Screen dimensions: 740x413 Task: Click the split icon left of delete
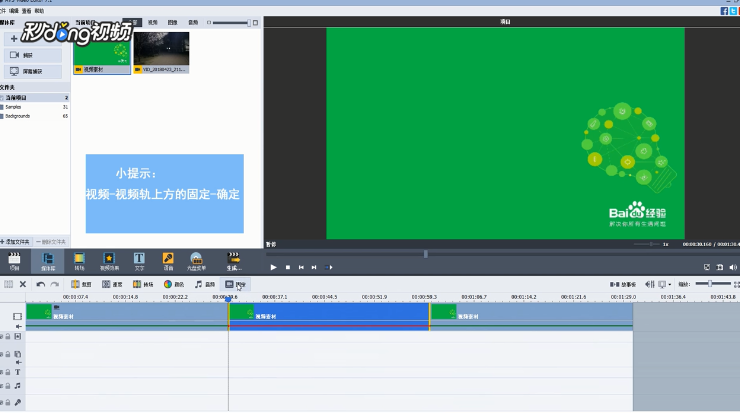click(x=8, y=284)
